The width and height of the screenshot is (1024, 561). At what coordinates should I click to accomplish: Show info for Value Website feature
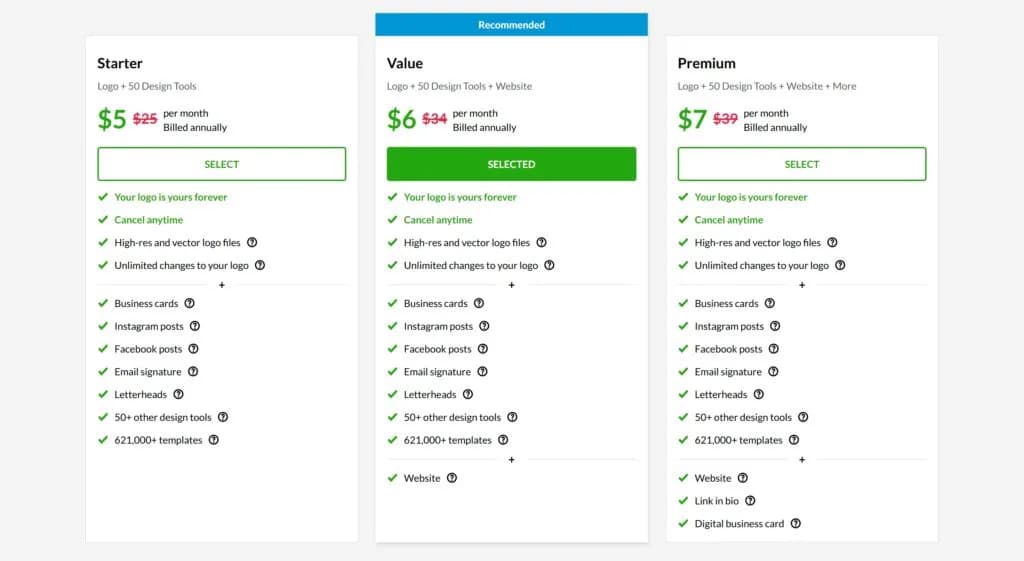coord(452,478)
